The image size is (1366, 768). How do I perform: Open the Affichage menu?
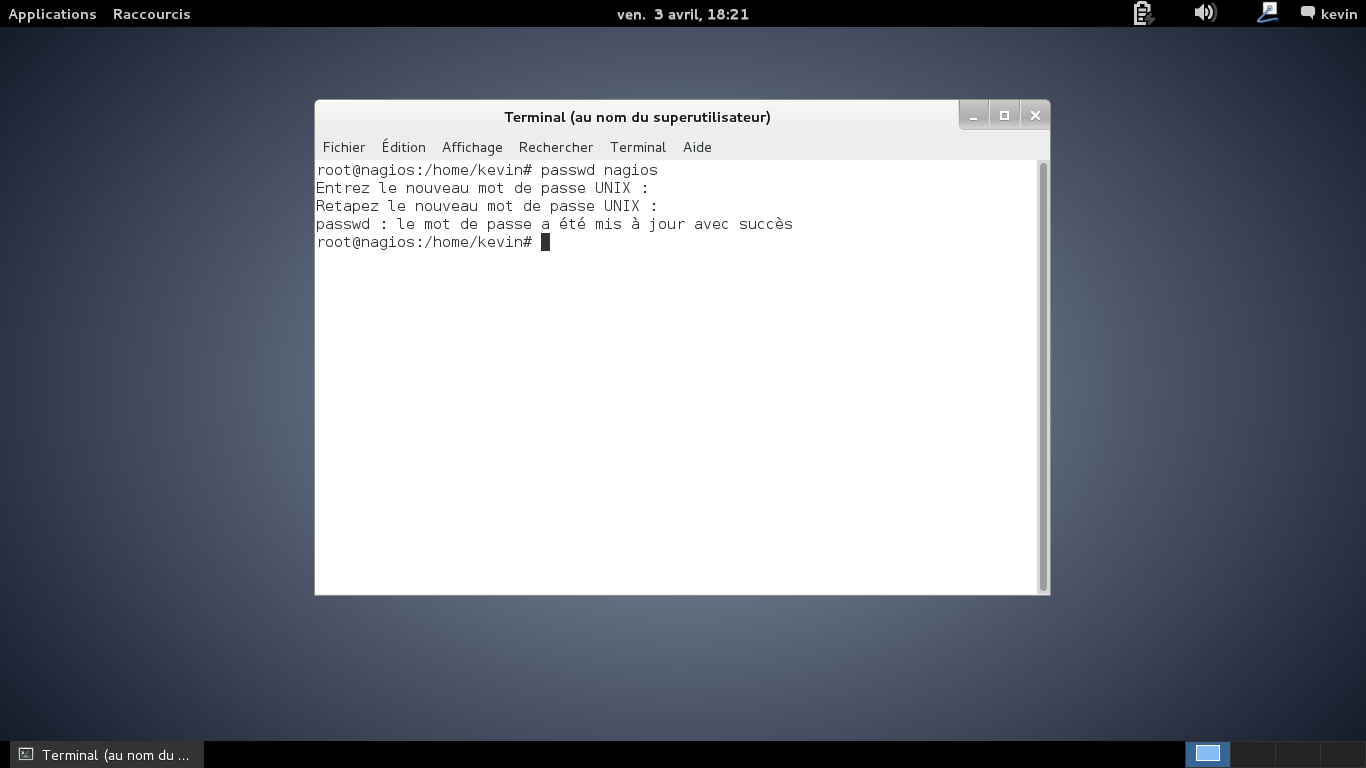[472, 147]
